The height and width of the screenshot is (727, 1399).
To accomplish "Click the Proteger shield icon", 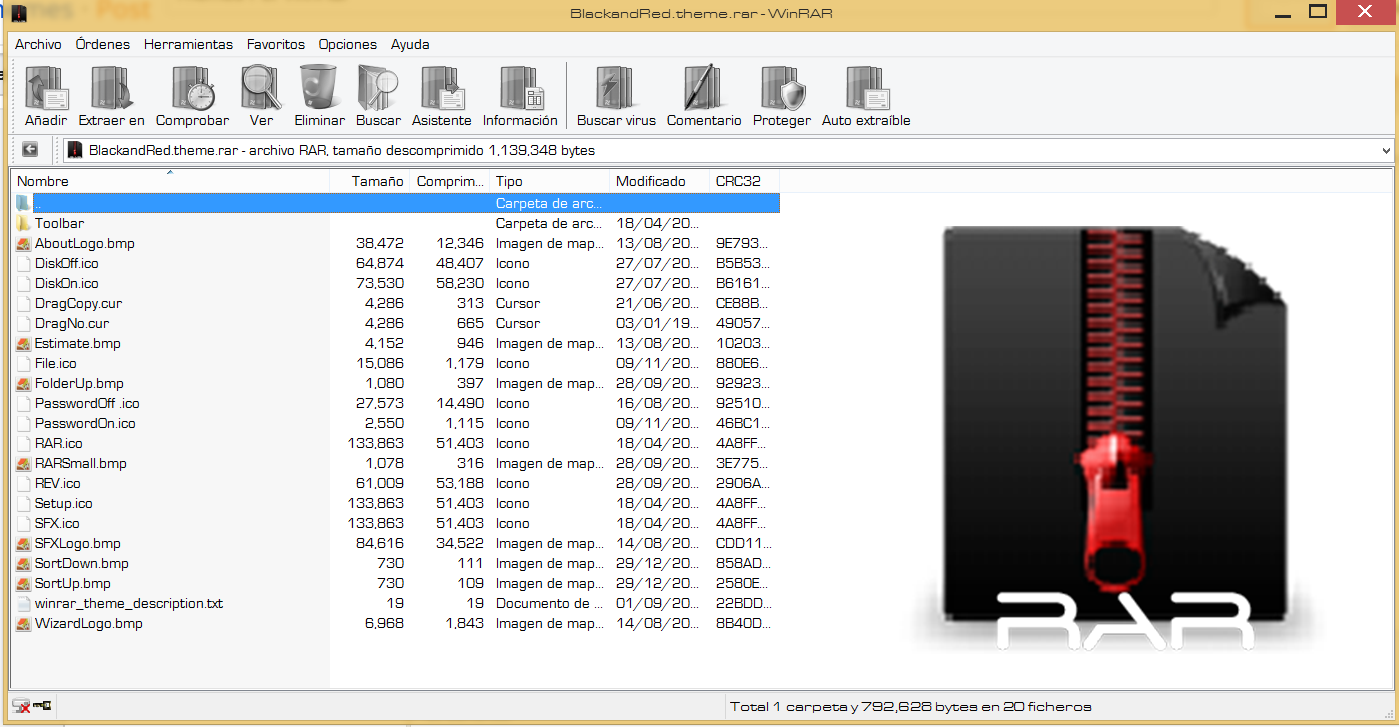I will (782, 88).
